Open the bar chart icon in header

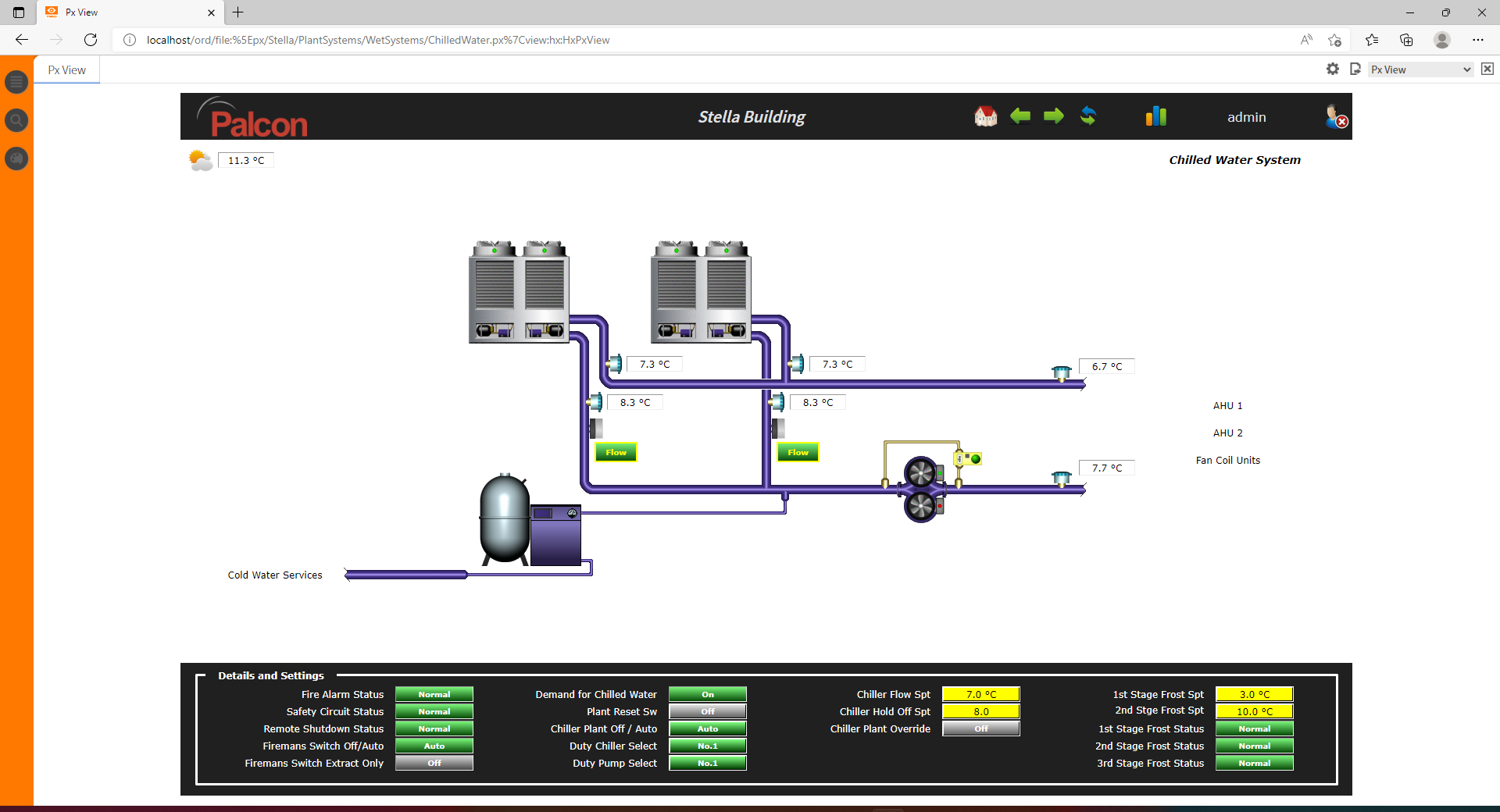[1155, 116]
